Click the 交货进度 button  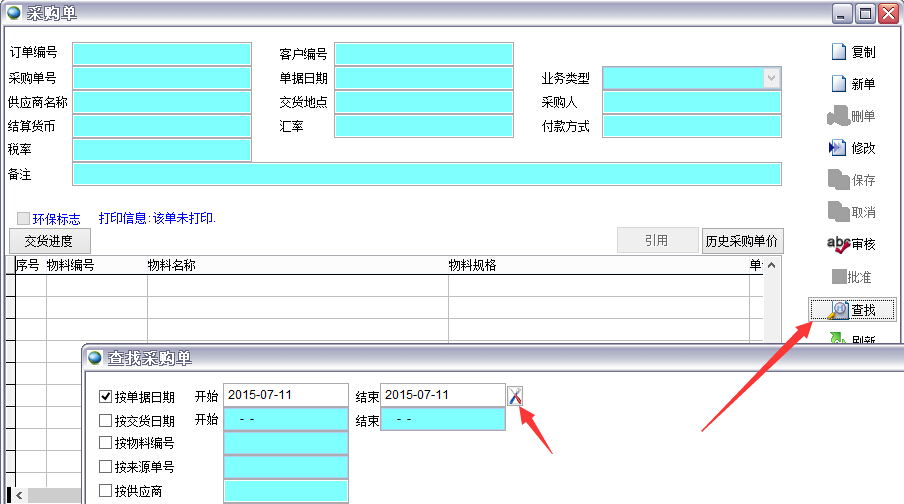click(49, 241)
